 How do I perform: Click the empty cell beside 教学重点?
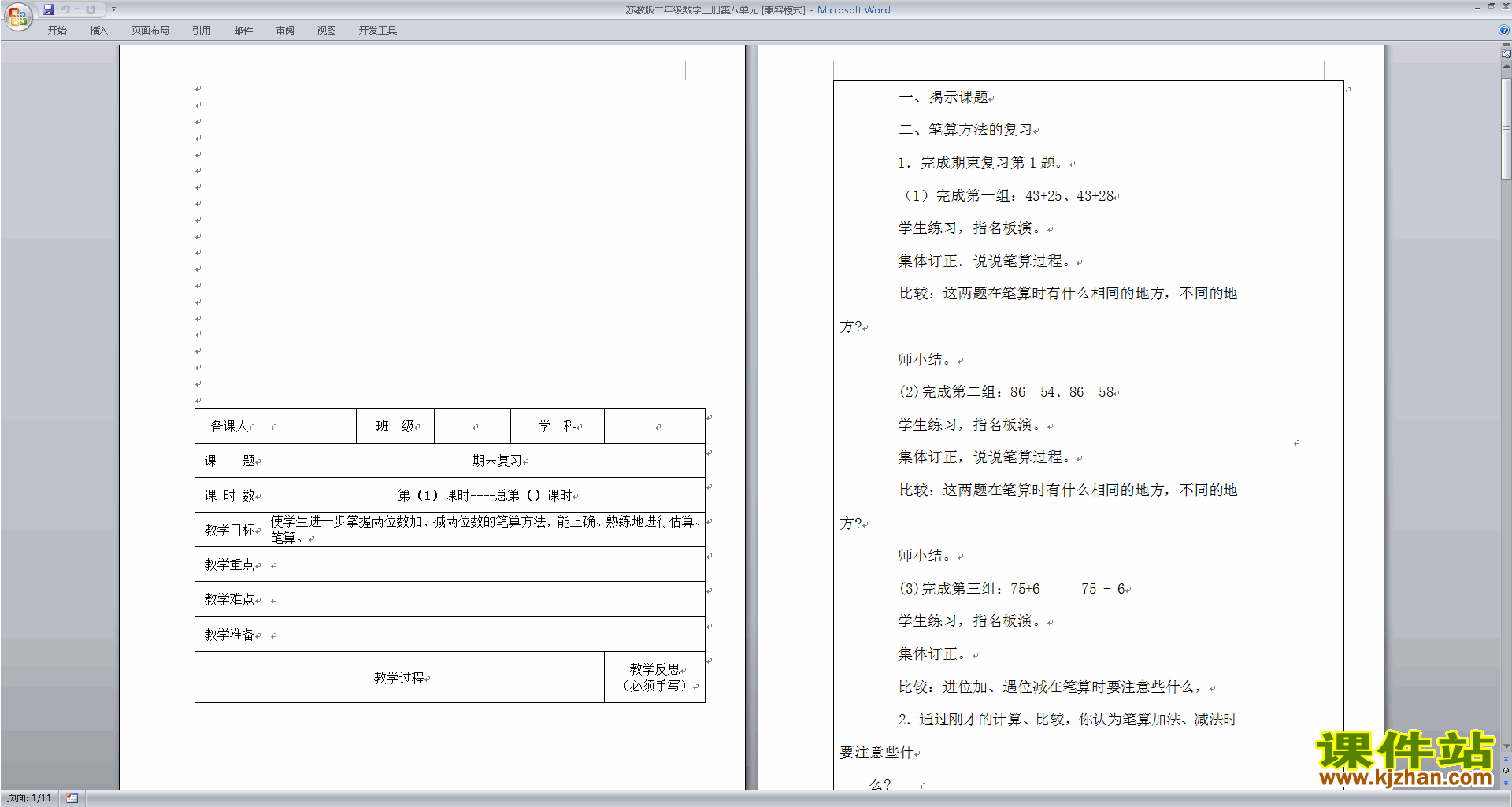485,565
